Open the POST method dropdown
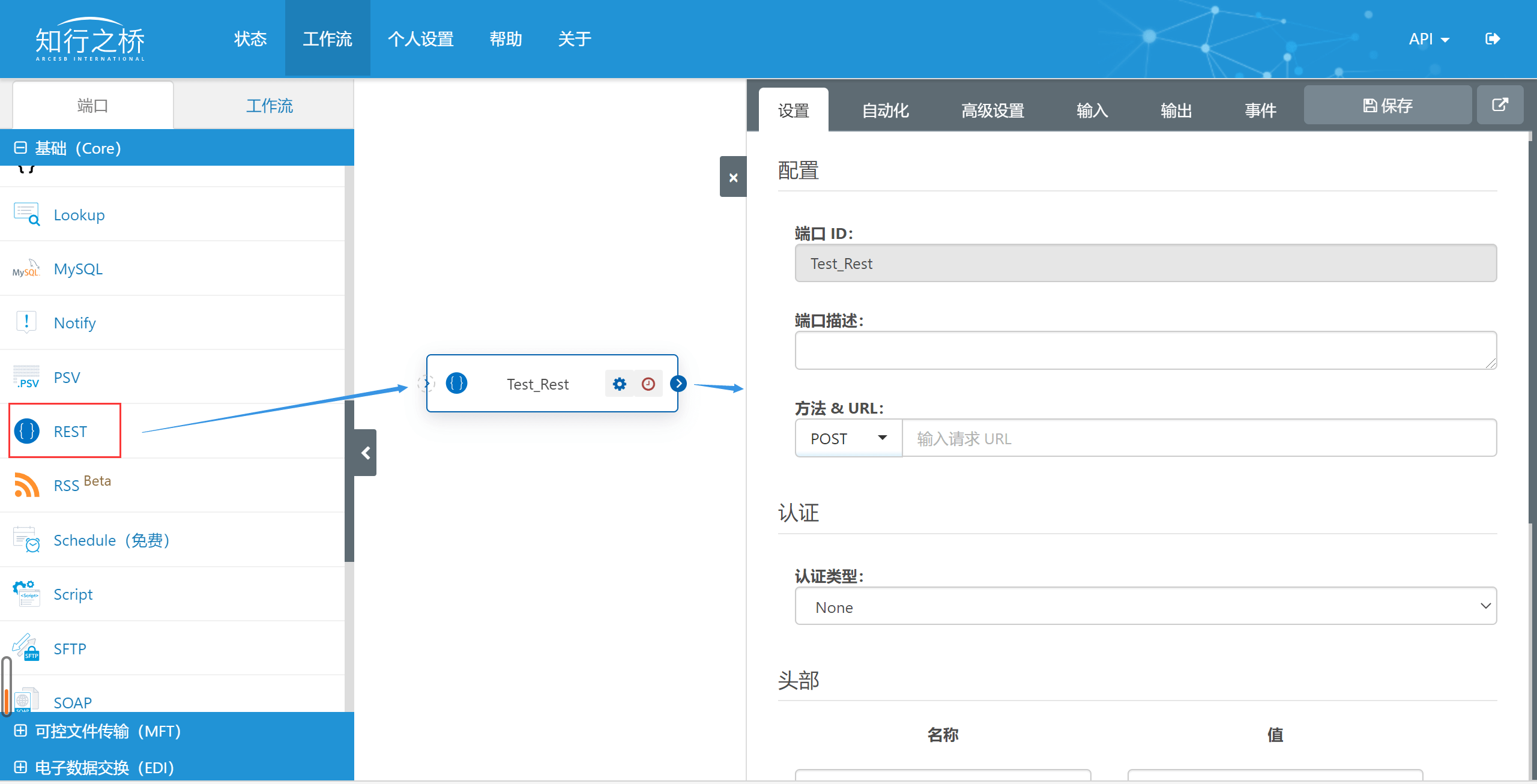Image resolution: width=1537 pixels, height=784 pixels. 848,438
